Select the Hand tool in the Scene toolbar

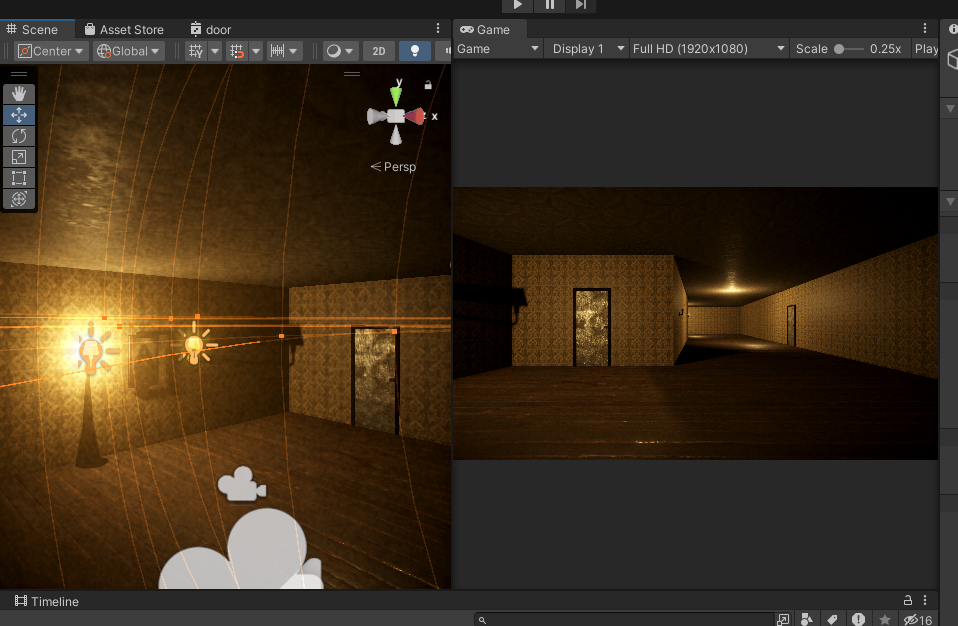pyautogui.click(x=19, y=93)
